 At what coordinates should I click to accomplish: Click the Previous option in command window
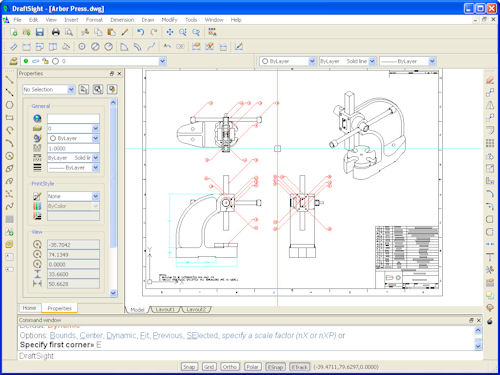(168, 335)
